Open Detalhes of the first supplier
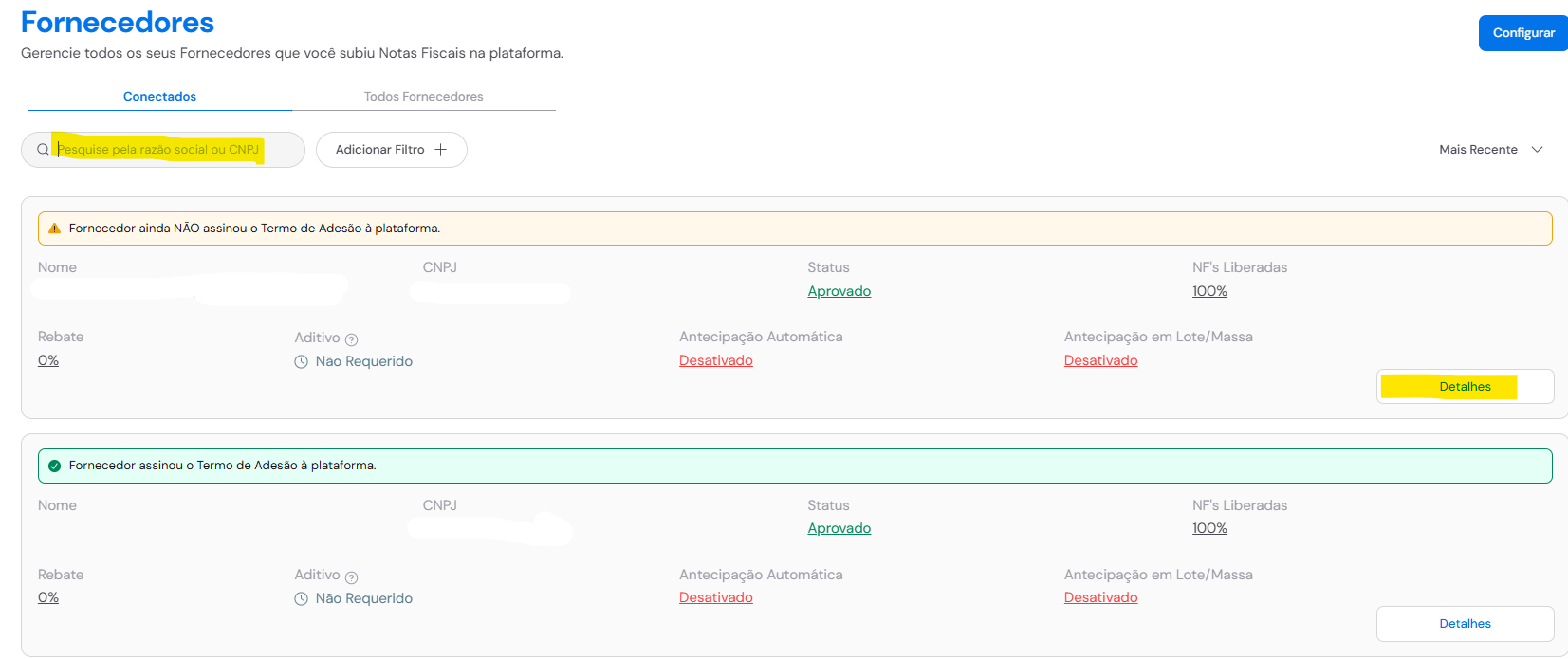This screenshot has height=659, width=1568. (1464, 387)
